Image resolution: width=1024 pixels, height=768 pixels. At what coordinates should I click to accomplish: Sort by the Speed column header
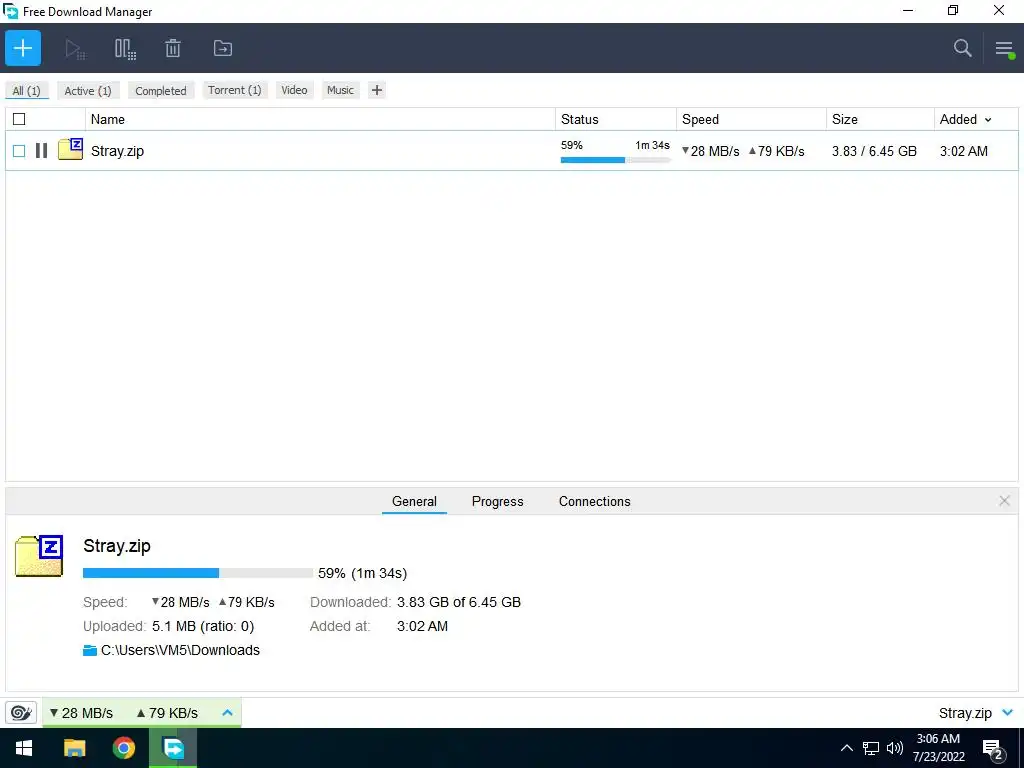(x=751, y=119)
